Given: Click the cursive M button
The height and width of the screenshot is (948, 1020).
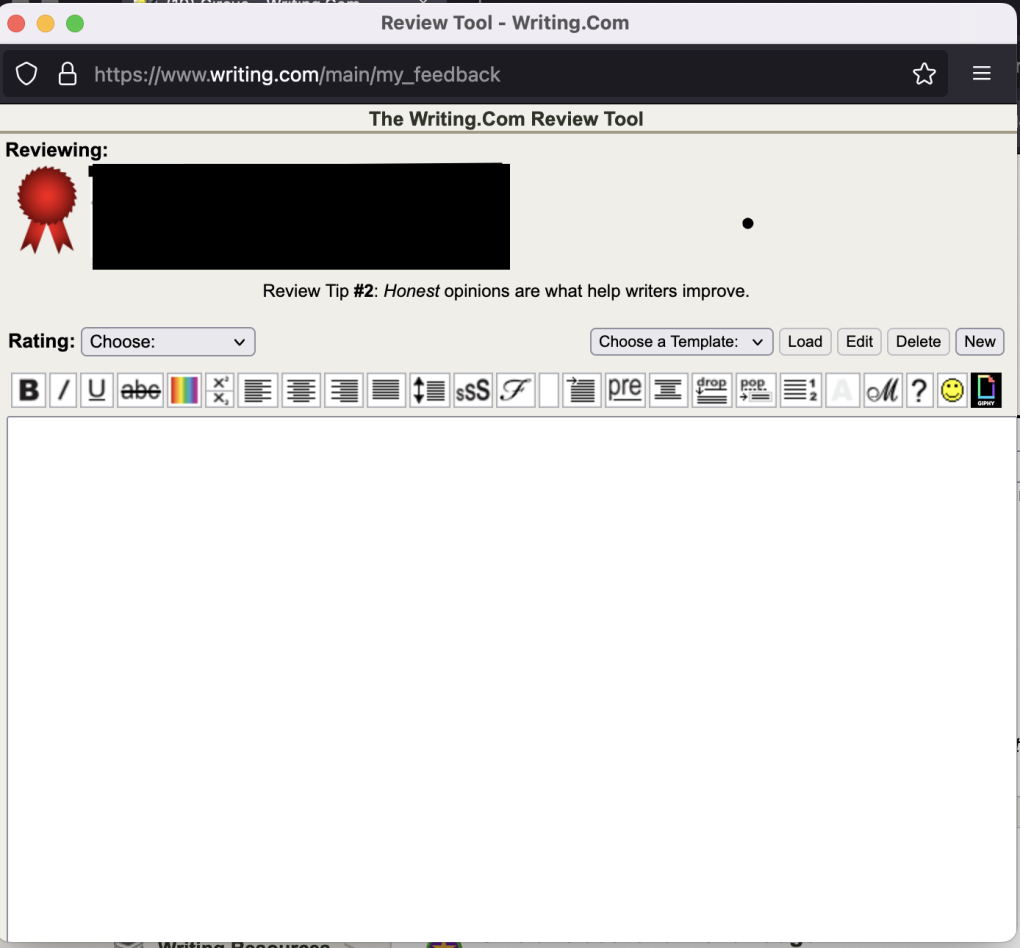Looking at the screenshot, I should coord(883,390).
